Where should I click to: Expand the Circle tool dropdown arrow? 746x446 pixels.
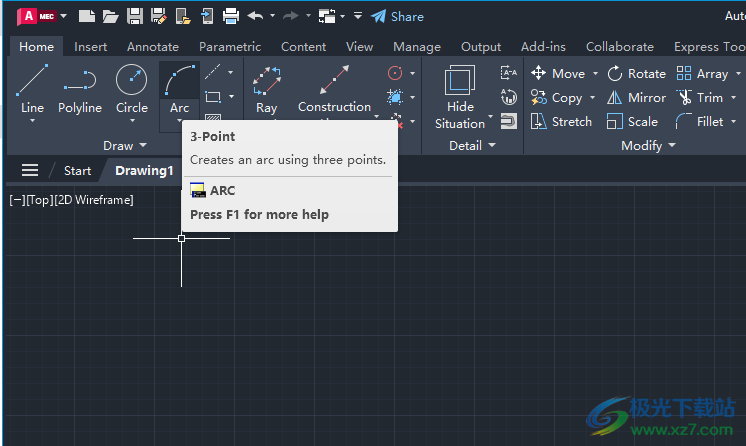tap(132, 121)
